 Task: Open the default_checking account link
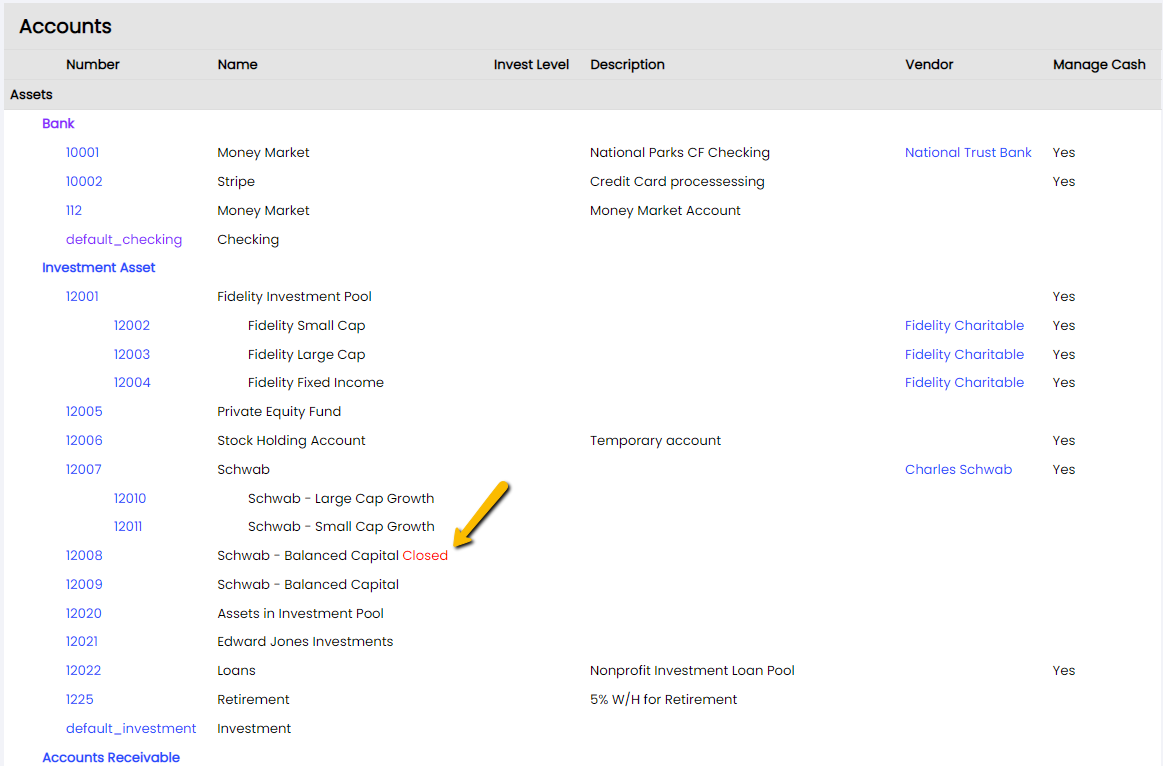tap(124, 240)
